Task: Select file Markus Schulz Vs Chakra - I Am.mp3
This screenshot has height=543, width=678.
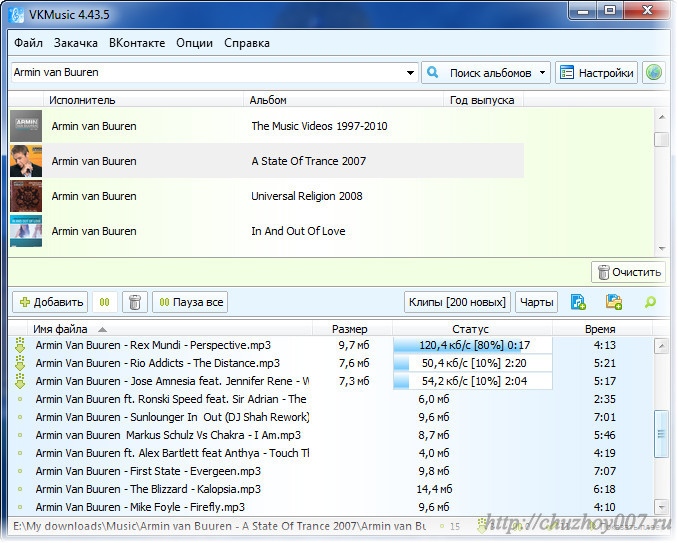Action: tap(168, 435)
